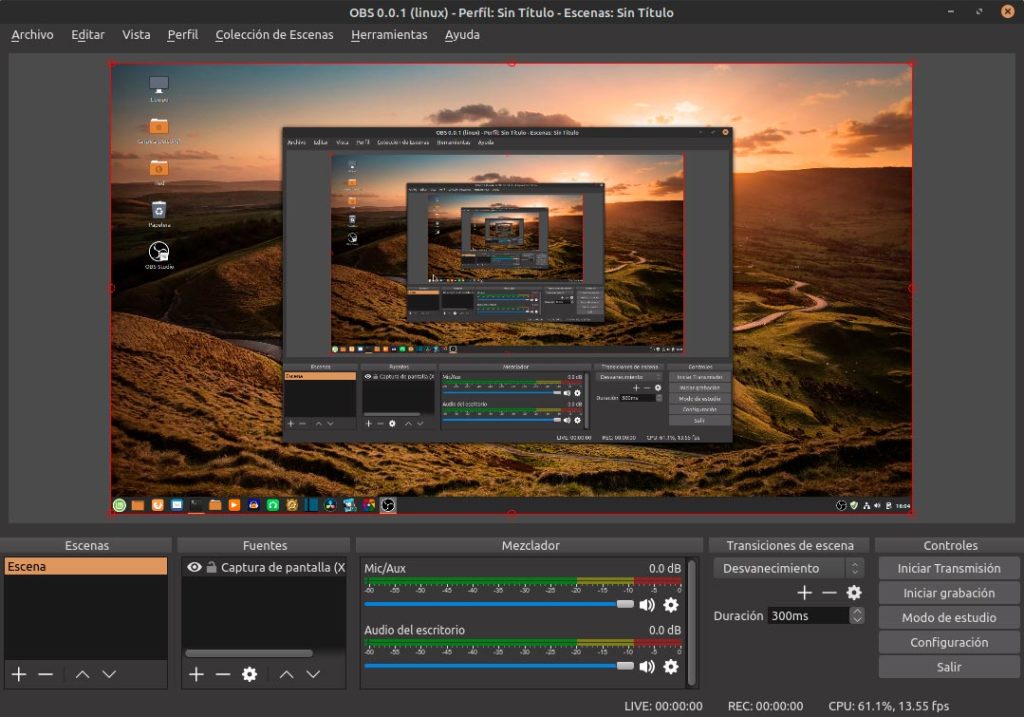The width and height of the screenshot is (1024, 717).
Task: Toggle visibility of the Captura de pantalla source
Action: [x=194, y=567]
